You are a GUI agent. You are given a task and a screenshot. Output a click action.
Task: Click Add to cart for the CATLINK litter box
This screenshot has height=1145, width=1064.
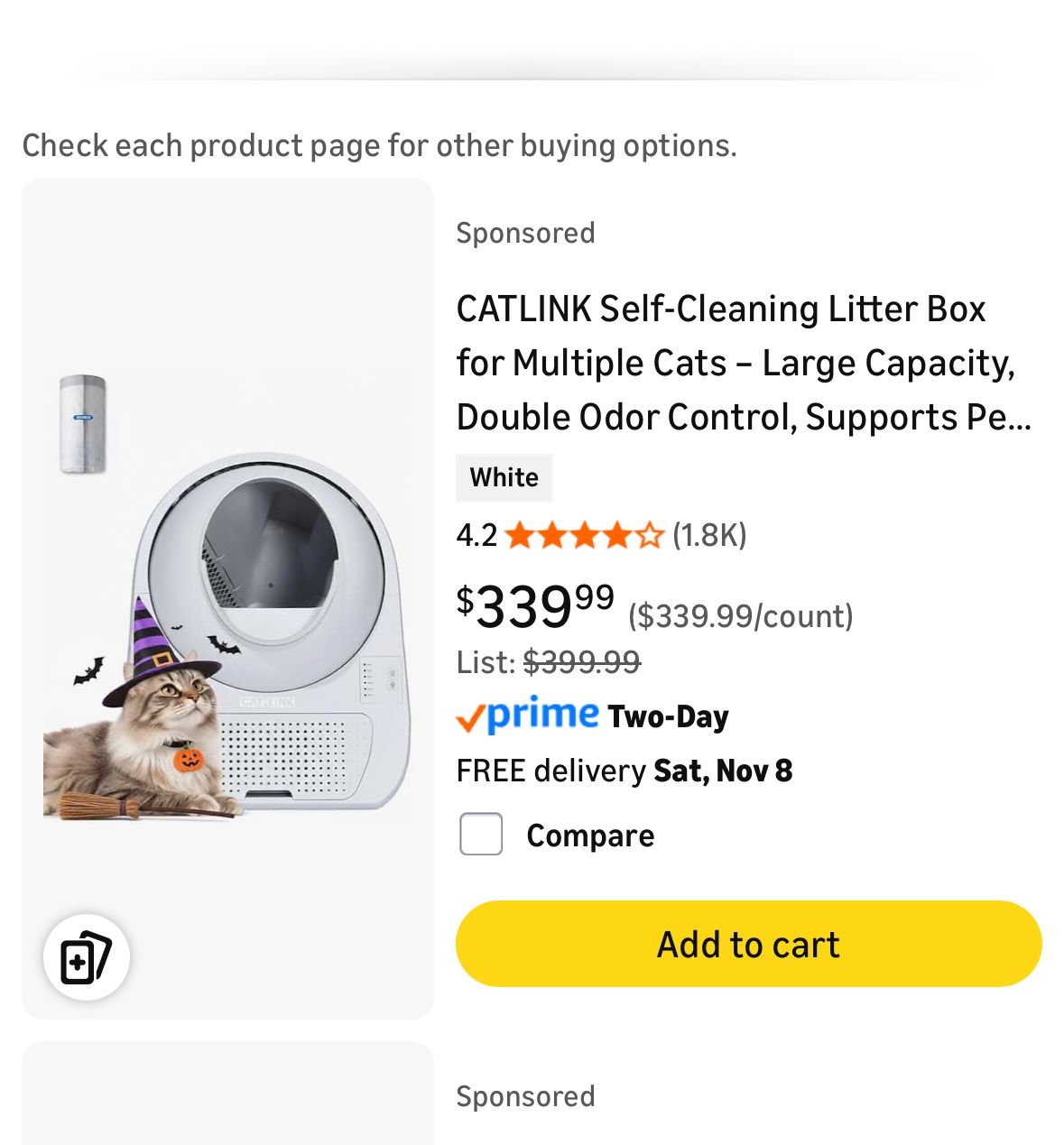747,944
